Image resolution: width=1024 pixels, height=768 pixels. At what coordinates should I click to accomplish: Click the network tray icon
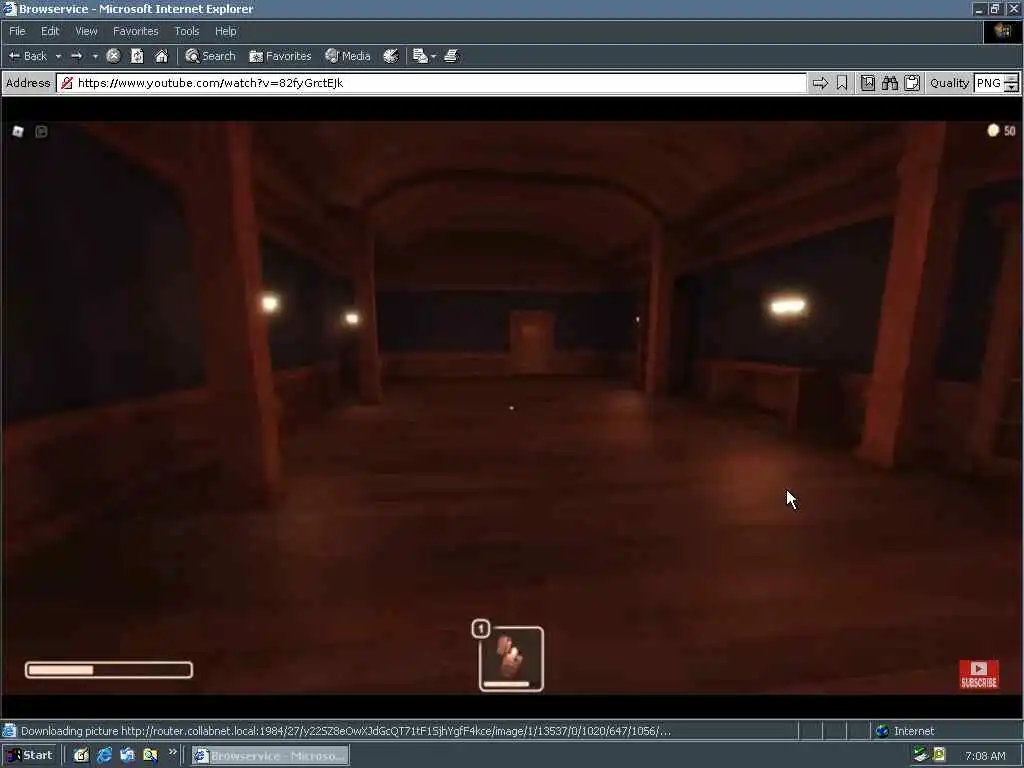click(921, 756)
